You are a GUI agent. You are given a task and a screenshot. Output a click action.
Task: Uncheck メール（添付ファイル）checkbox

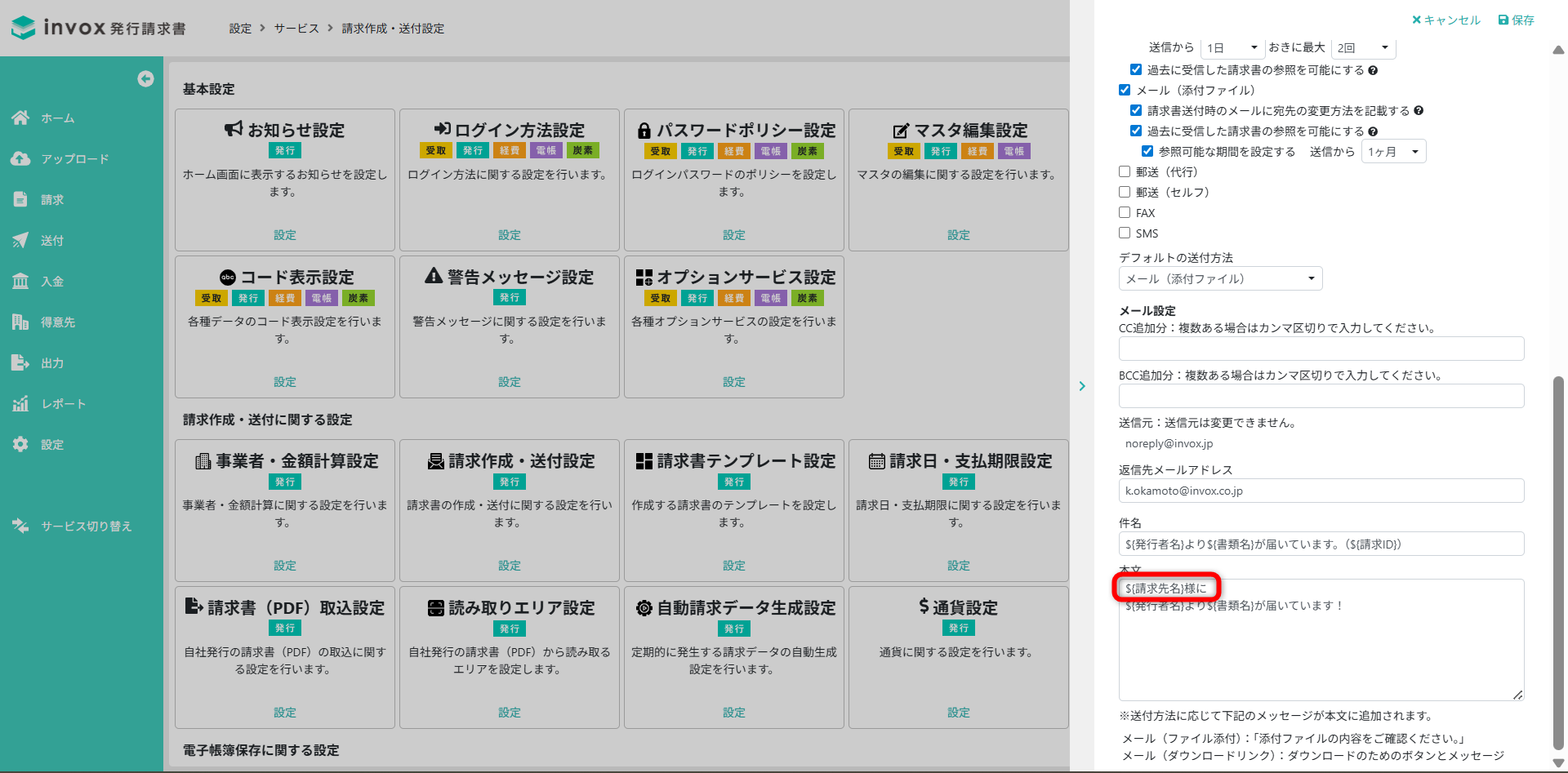click(1125, 91)
